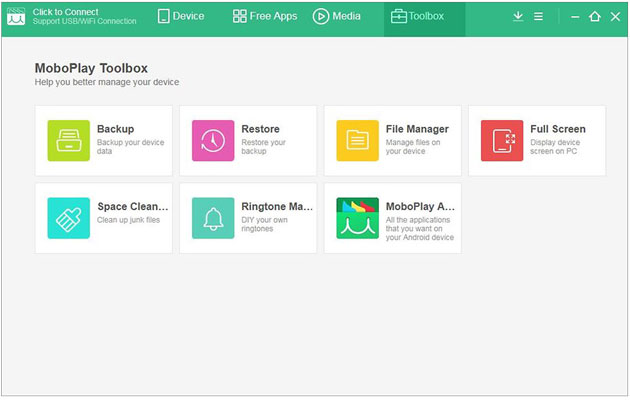The image size is (630, 400).
Task: Open the File Manager title label
Action: (417, 129)
